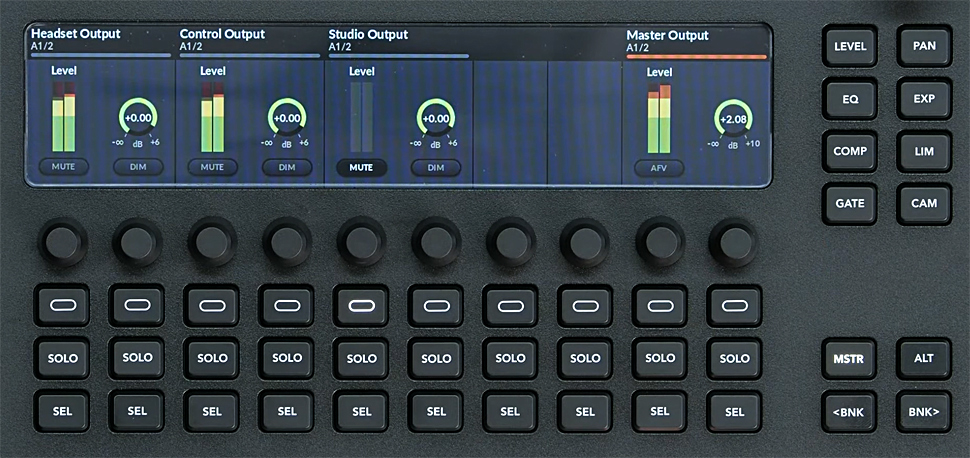
Task: Click SEL in the column under Control MUTE
Action: click(x=212, y=411)
